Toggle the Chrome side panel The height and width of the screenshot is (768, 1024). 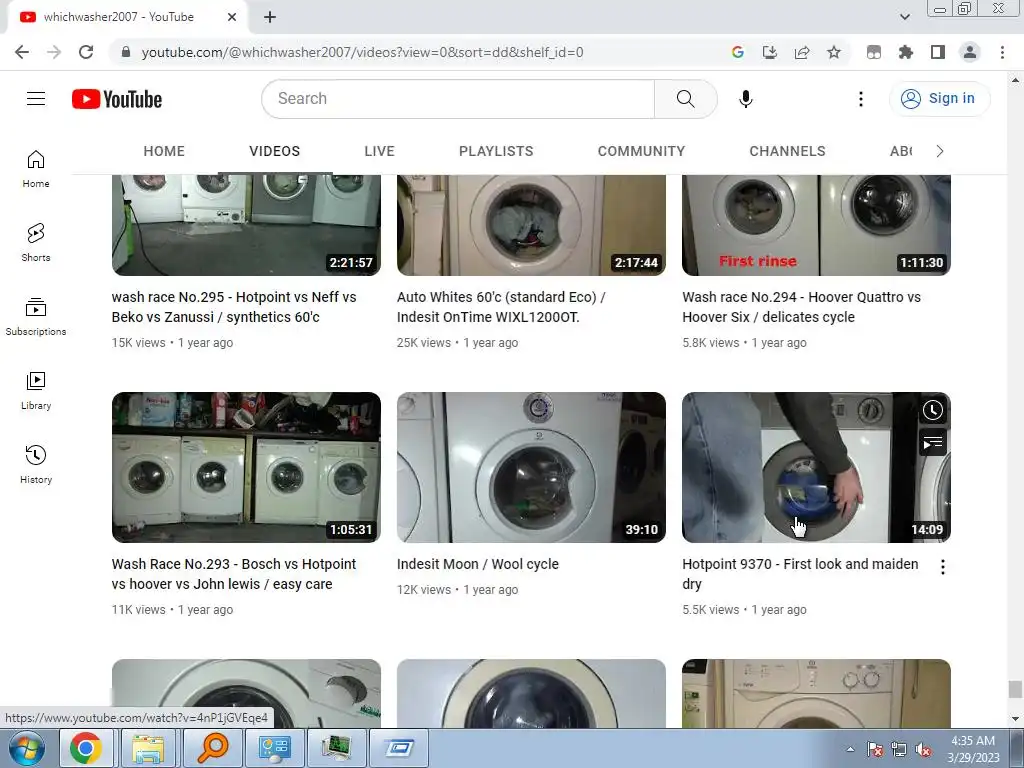point(938,52)
